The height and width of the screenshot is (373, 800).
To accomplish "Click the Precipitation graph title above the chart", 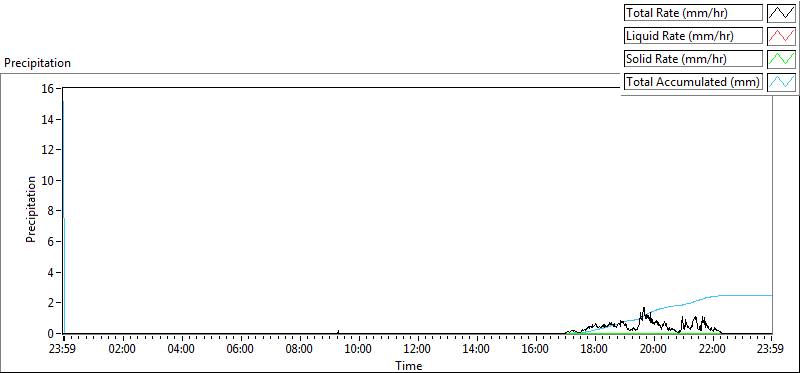I will point(37,63).
